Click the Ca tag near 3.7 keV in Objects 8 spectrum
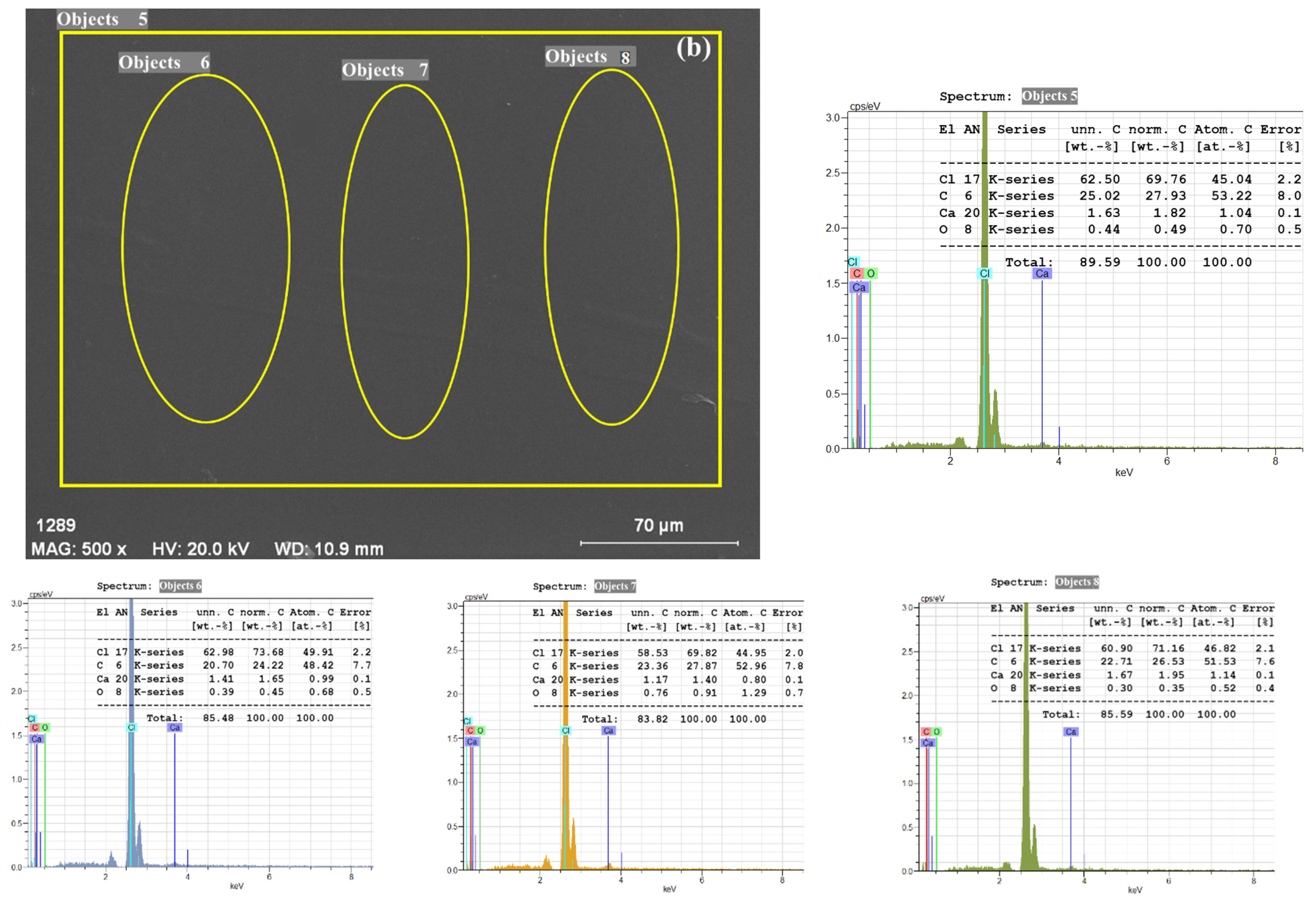The width and height of the screenshot is (1316, 903). [1070, 732]
